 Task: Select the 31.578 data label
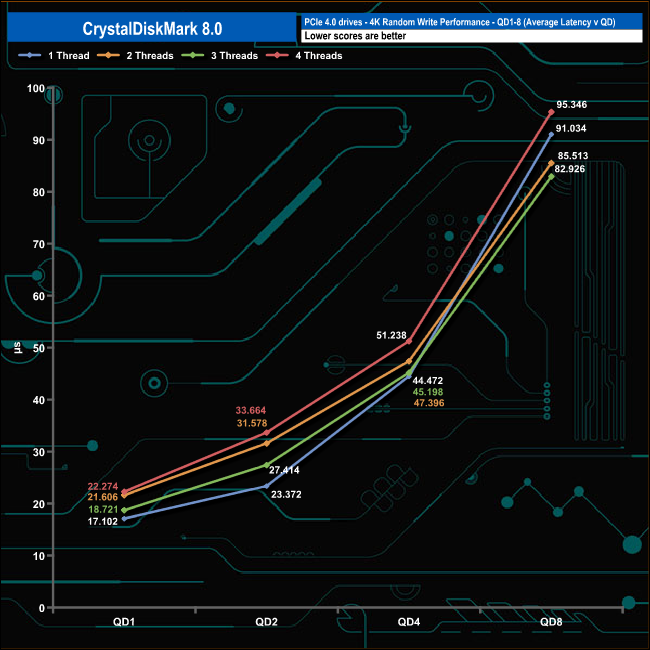click(x=252, y=423)
